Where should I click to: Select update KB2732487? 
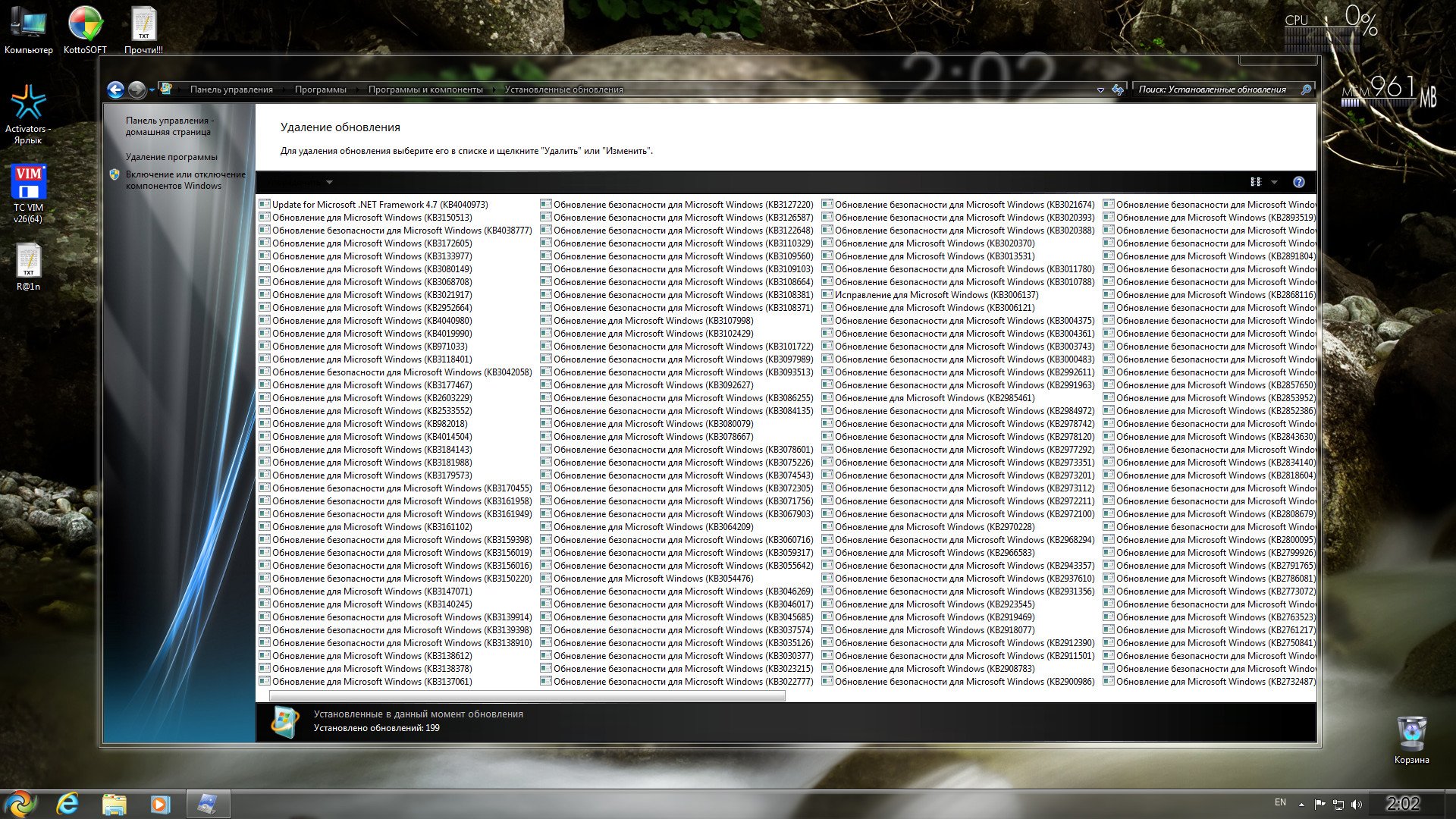[1210, 682]
